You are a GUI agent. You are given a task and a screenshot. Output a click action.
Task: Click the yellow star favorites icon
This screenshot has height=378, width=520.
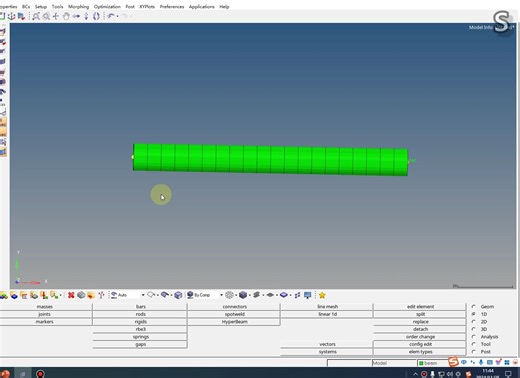pyautogui.click(x=322, y=295)
